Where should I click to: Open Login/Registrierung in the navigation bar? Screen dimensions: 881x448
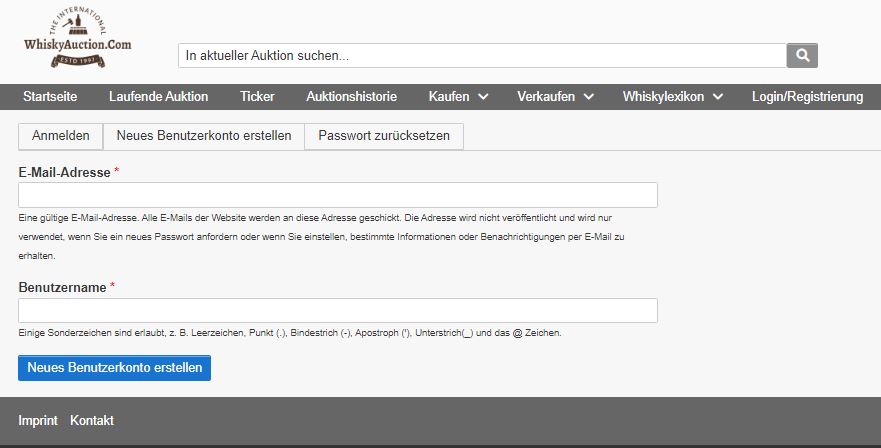pos(807,97)
